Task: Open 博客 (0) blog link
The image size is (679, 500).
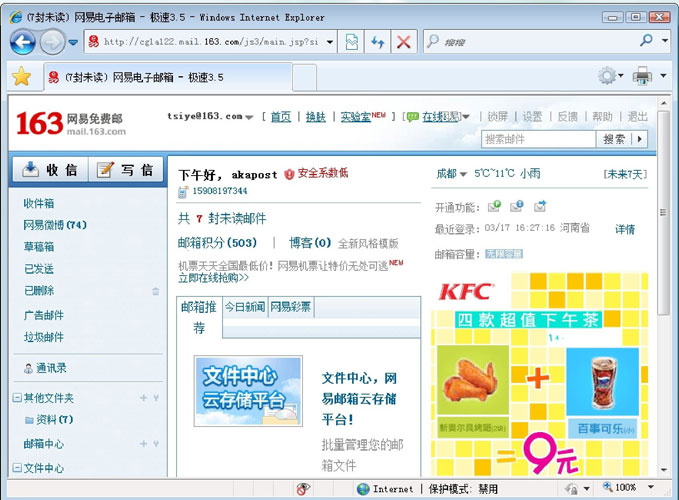Action: [x=310, y=243]
